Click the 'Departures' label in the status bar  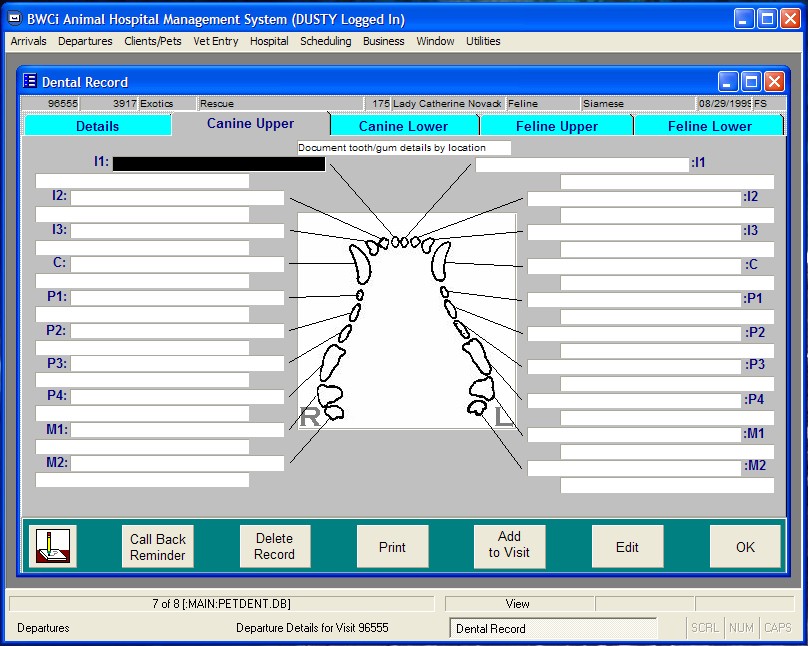43,628
